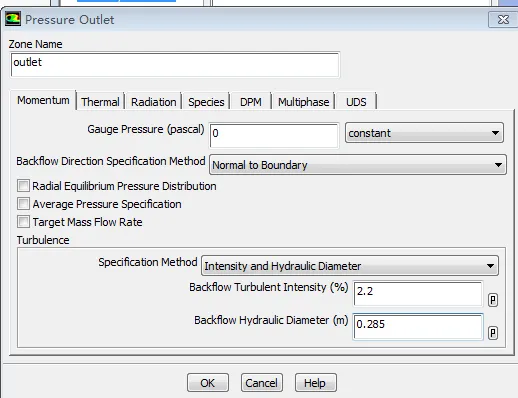Image resolution: width=518 pixels, height=398 pixels.
Task: Click the P parameter button for Backflow Turbulent Intensity
Action: (x=493, y=300)
